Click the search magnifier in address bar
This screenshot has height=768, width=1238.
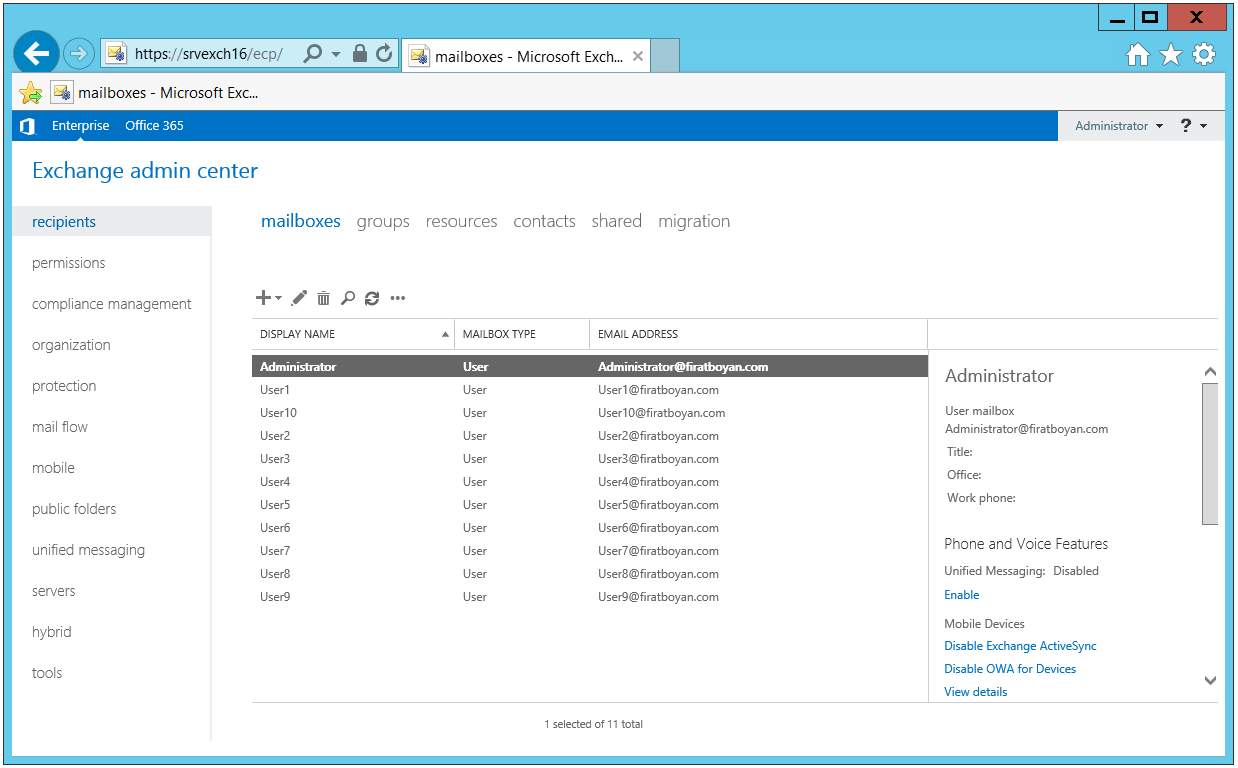313,53
